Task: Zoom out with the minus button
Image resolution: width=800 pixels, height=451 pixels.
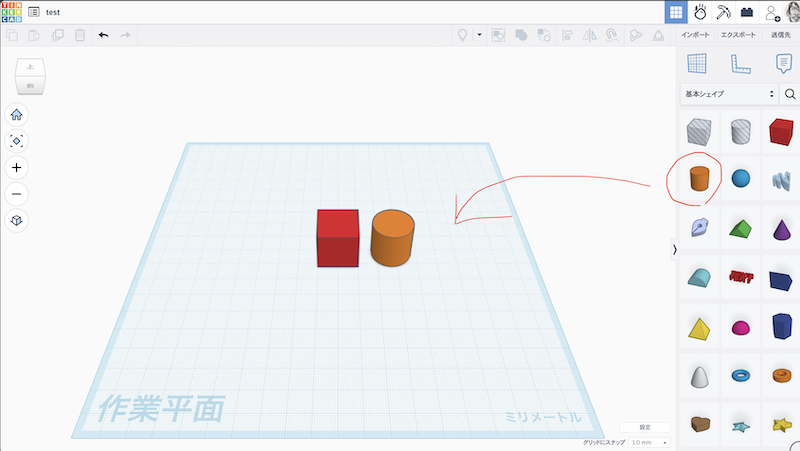Action: [16, 193]
